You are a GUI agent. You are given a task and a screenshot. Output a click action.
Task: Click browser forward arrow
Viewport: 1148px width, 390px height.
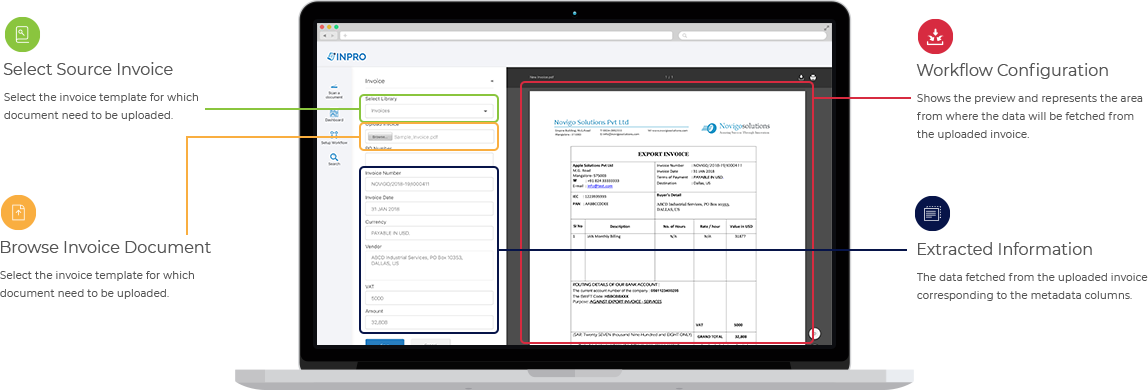tap(332, 35)
